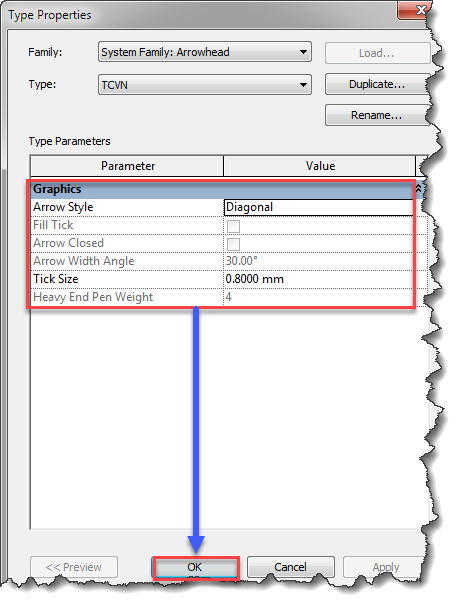466x614 pixels.
Task: Click the Load... button
Action: (x=377, y=53)
